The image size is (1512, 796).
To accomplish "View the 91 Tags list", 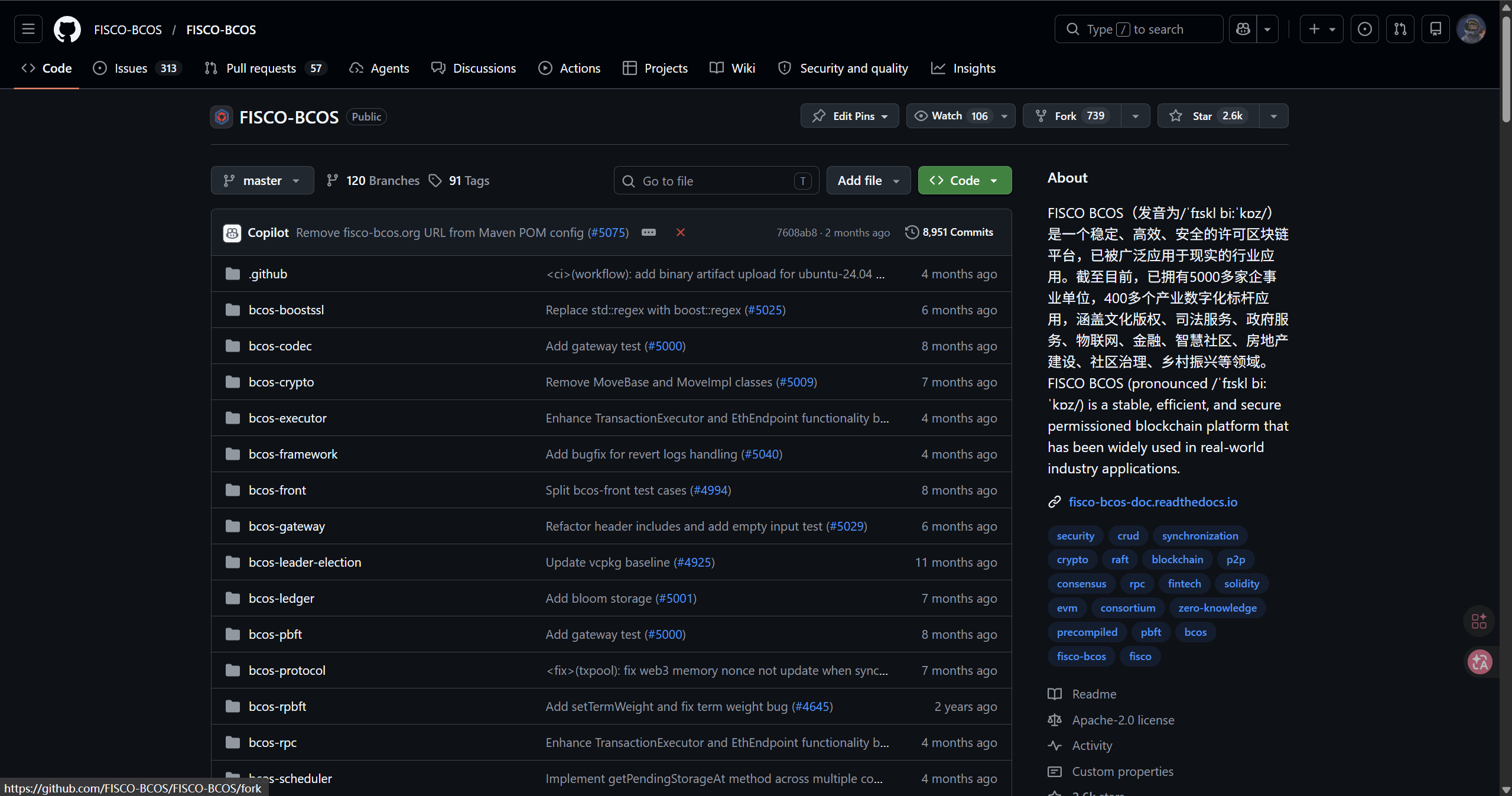I will click(459, 180).
